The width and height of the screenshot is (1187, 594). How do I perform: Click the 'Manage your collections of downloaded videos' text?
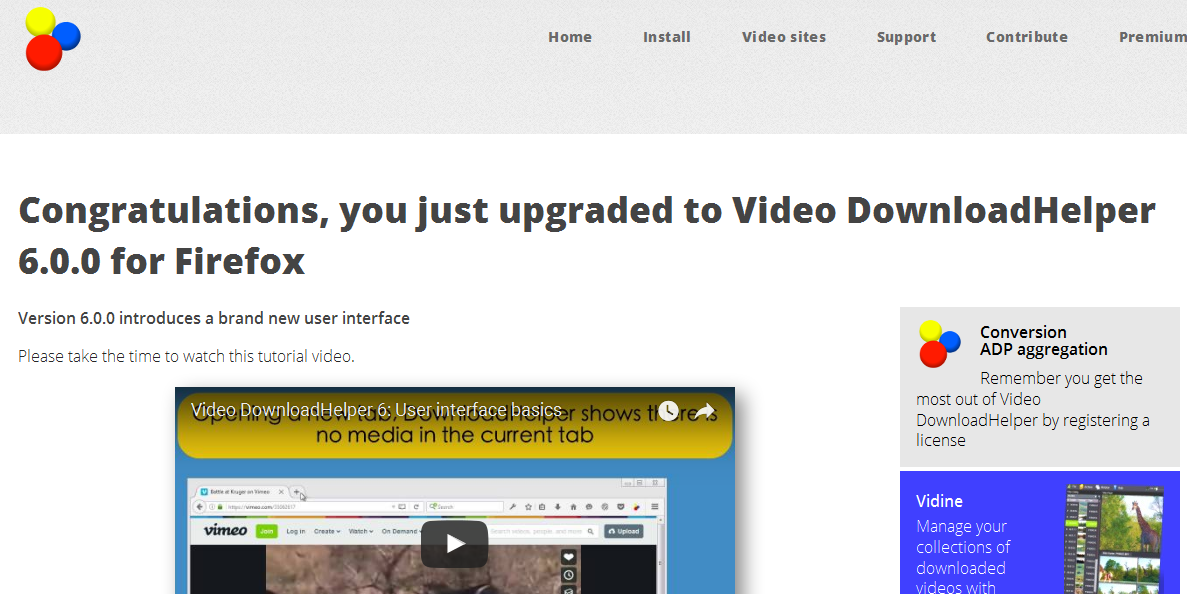[963, 556]
